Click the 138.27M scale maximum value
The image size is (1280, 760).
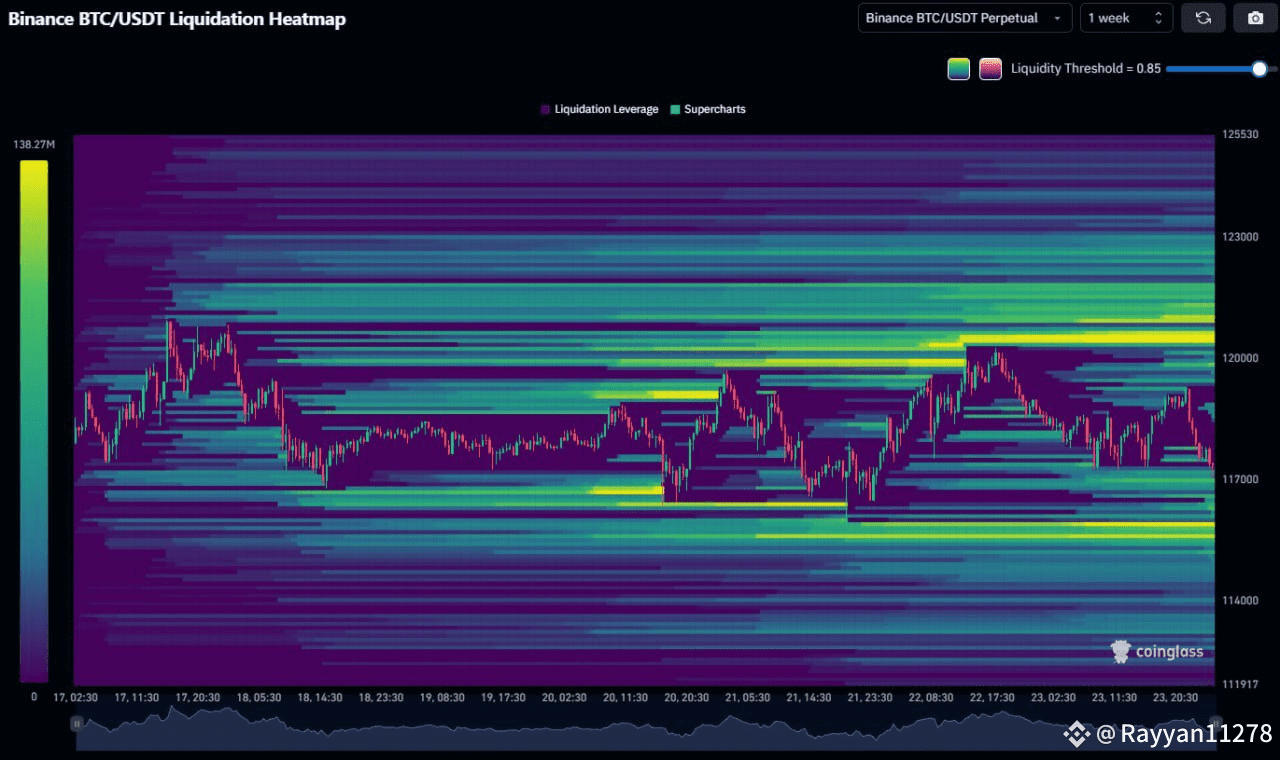click(x=34, y=145)
